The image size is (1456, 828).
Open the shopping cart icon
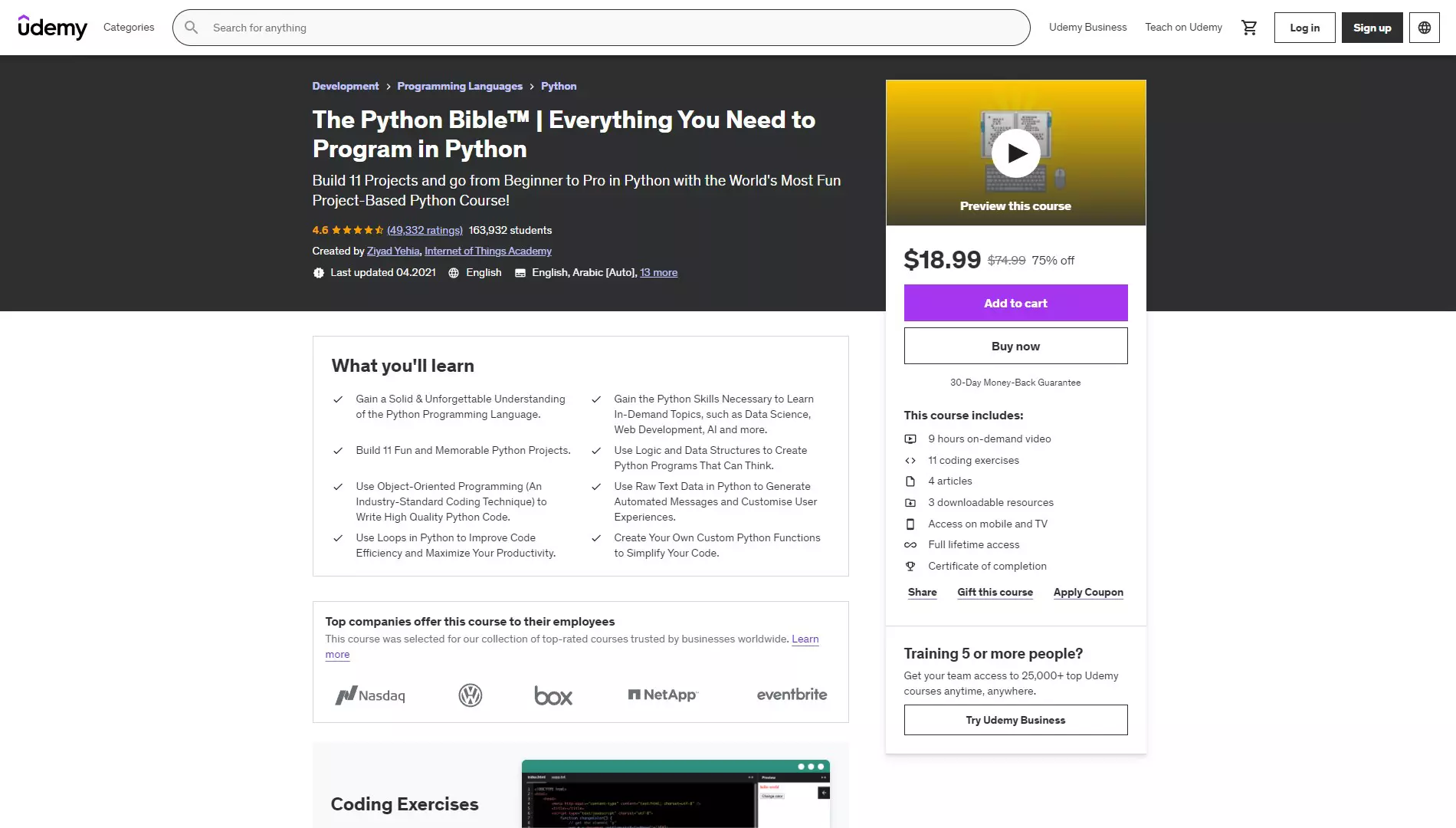pos(1249,28)
